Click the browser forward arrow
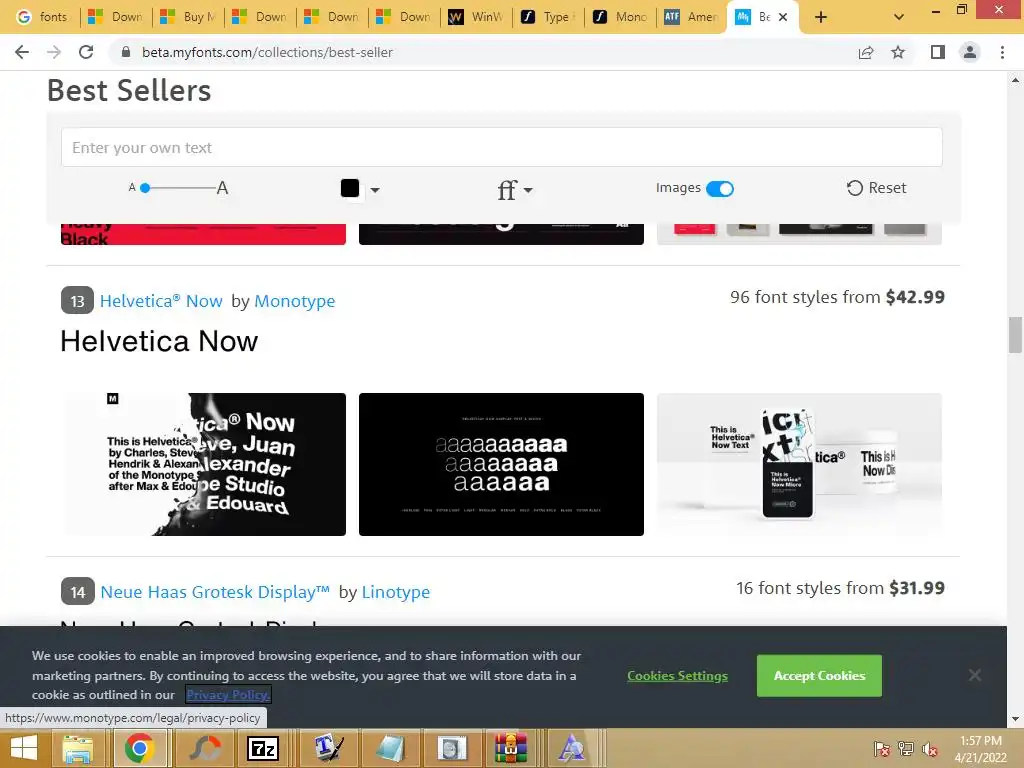This screenshot has width=1024, height=768. point(54,52)
